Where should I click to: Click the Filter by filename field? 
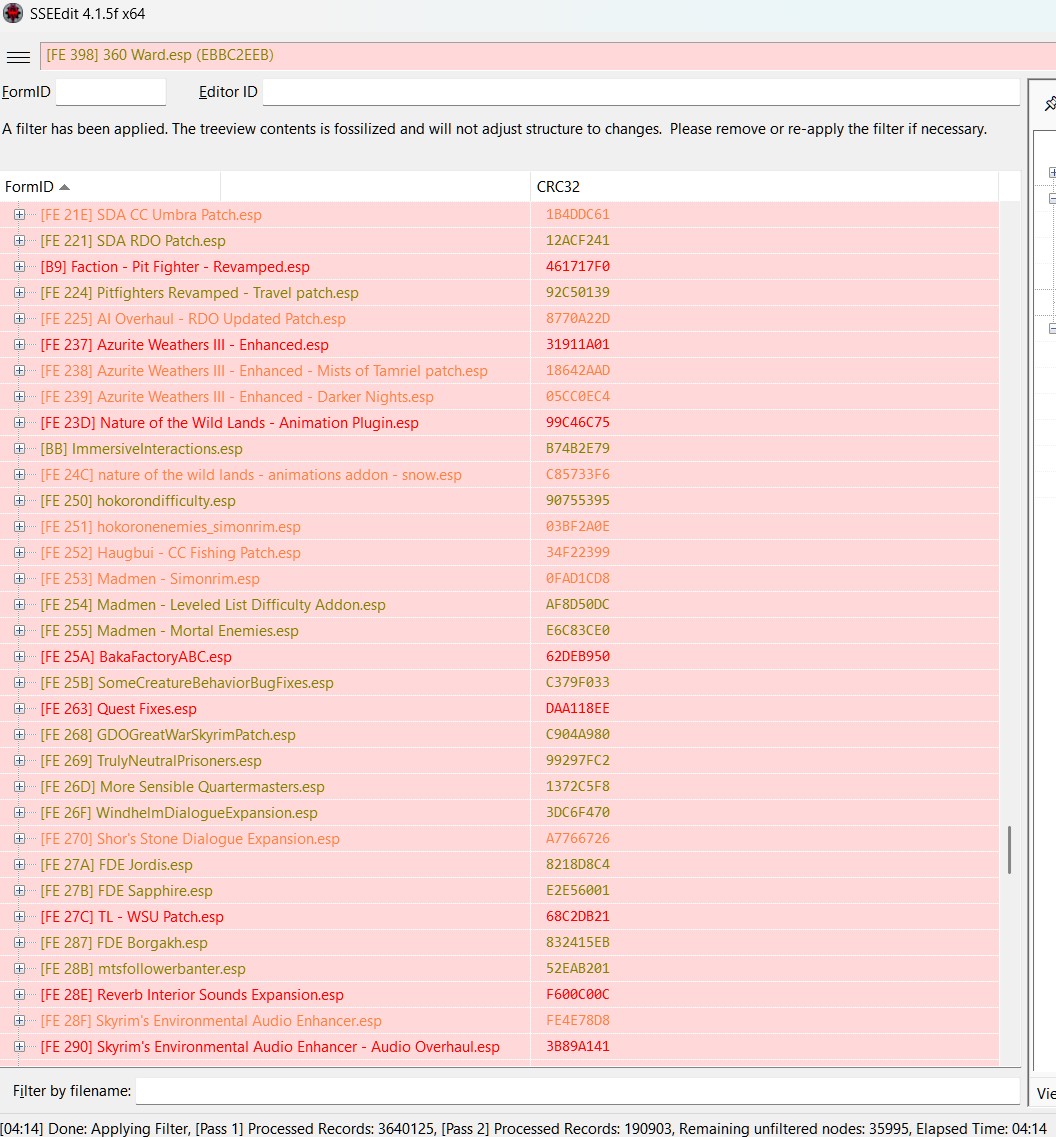(x=578, y=1091)
